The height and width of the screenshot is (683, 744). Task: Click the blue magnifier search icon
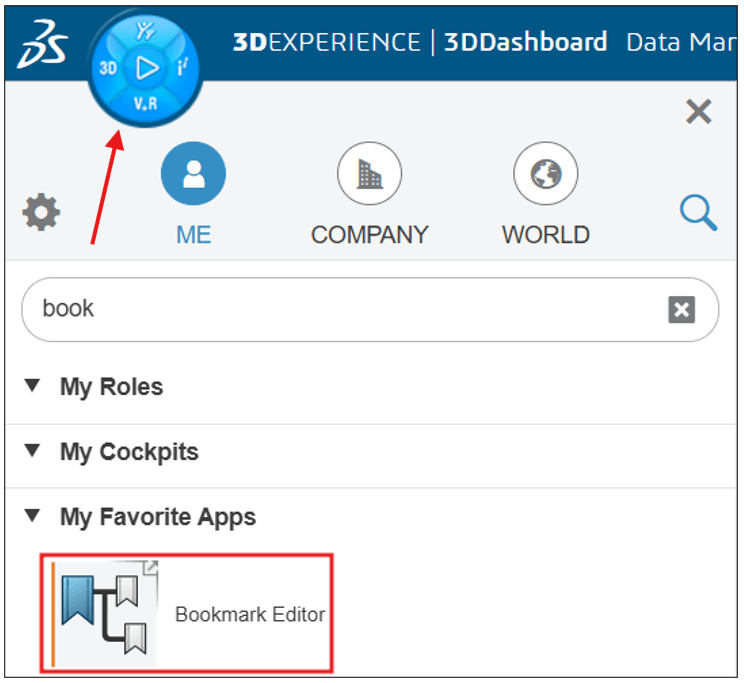pyautogui.click(x=698, y=213)
